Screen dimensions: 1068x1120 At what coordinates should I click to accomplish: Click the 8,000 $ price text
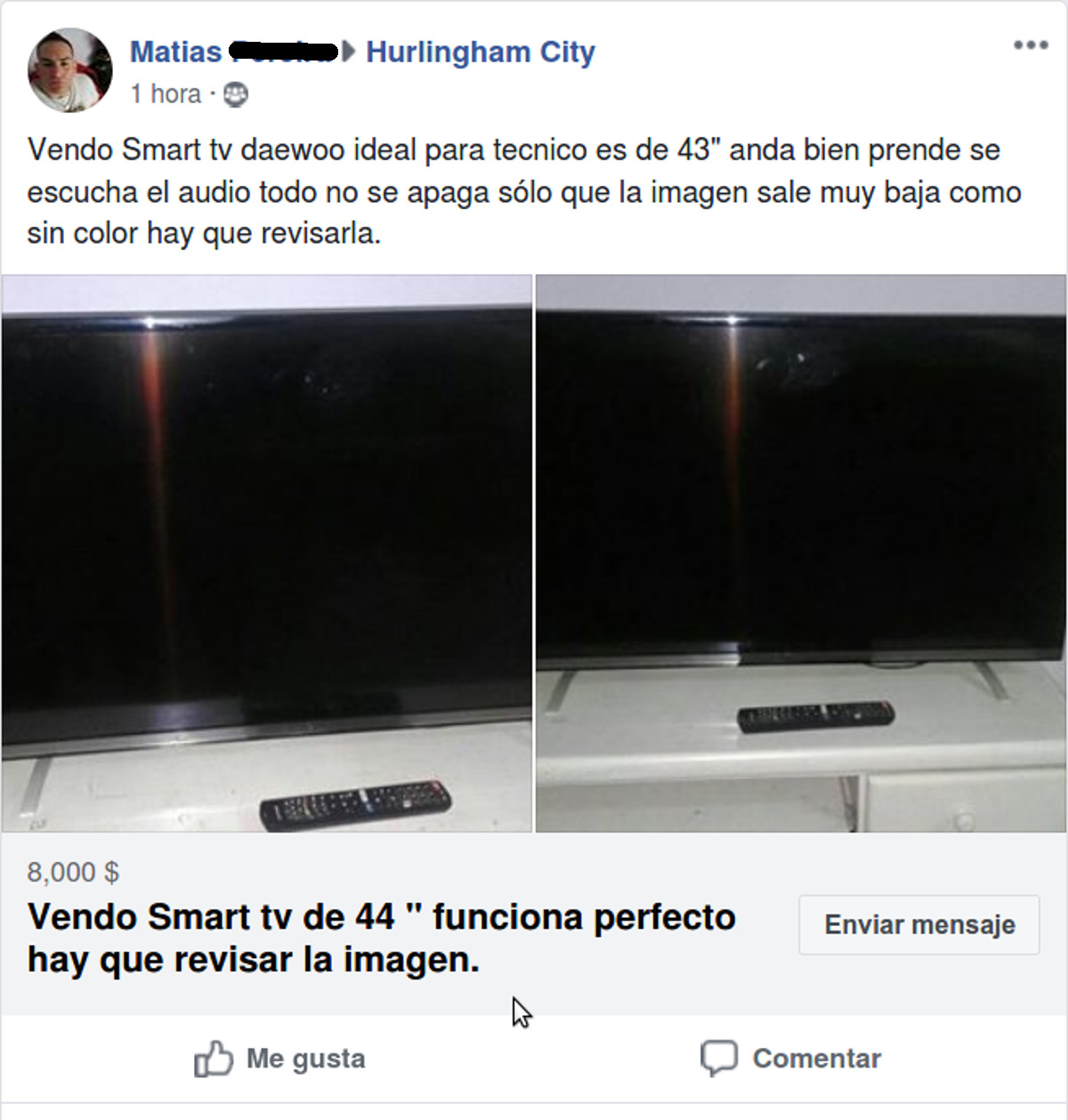point(73,872)
